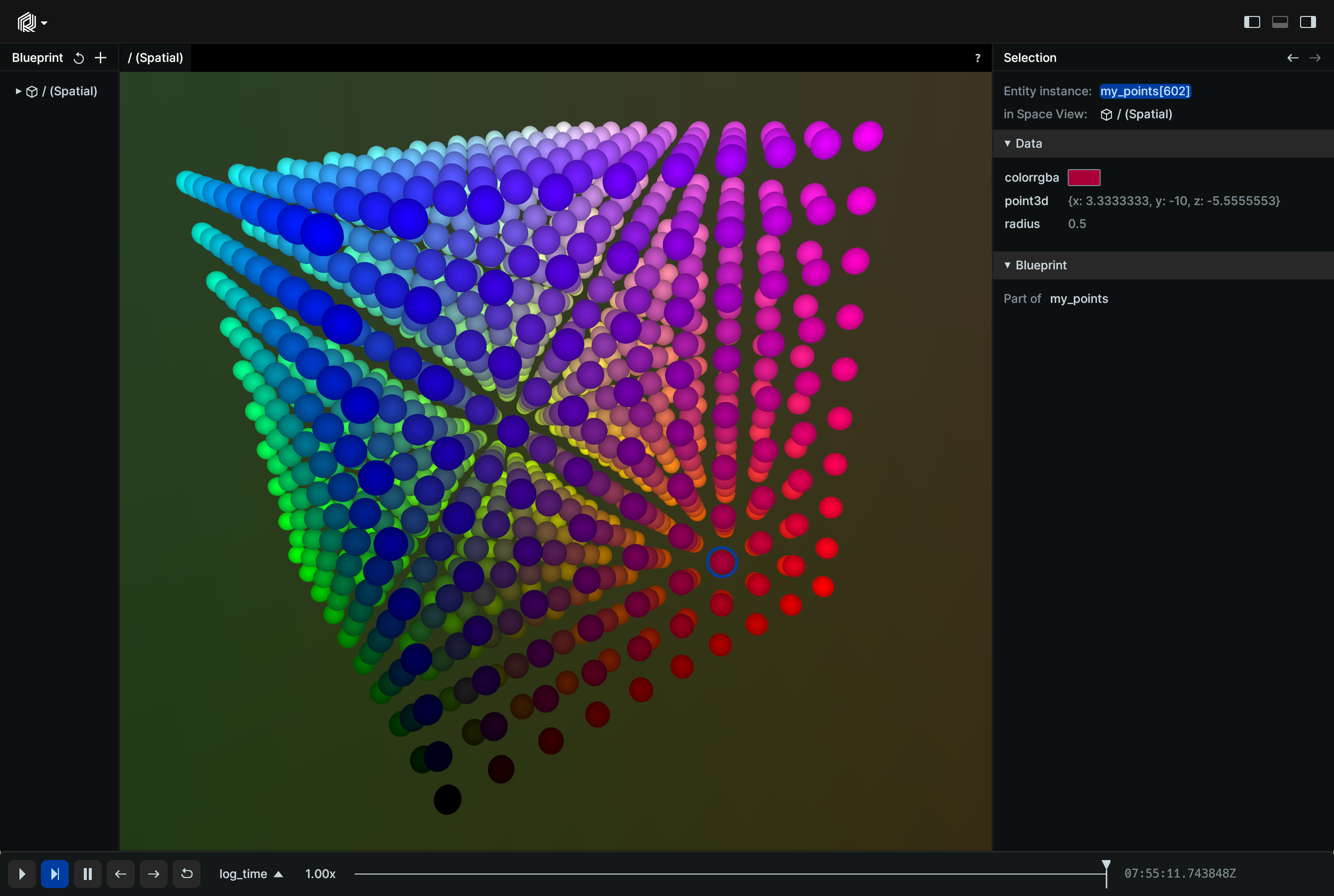Step forward one time frame

154,874
